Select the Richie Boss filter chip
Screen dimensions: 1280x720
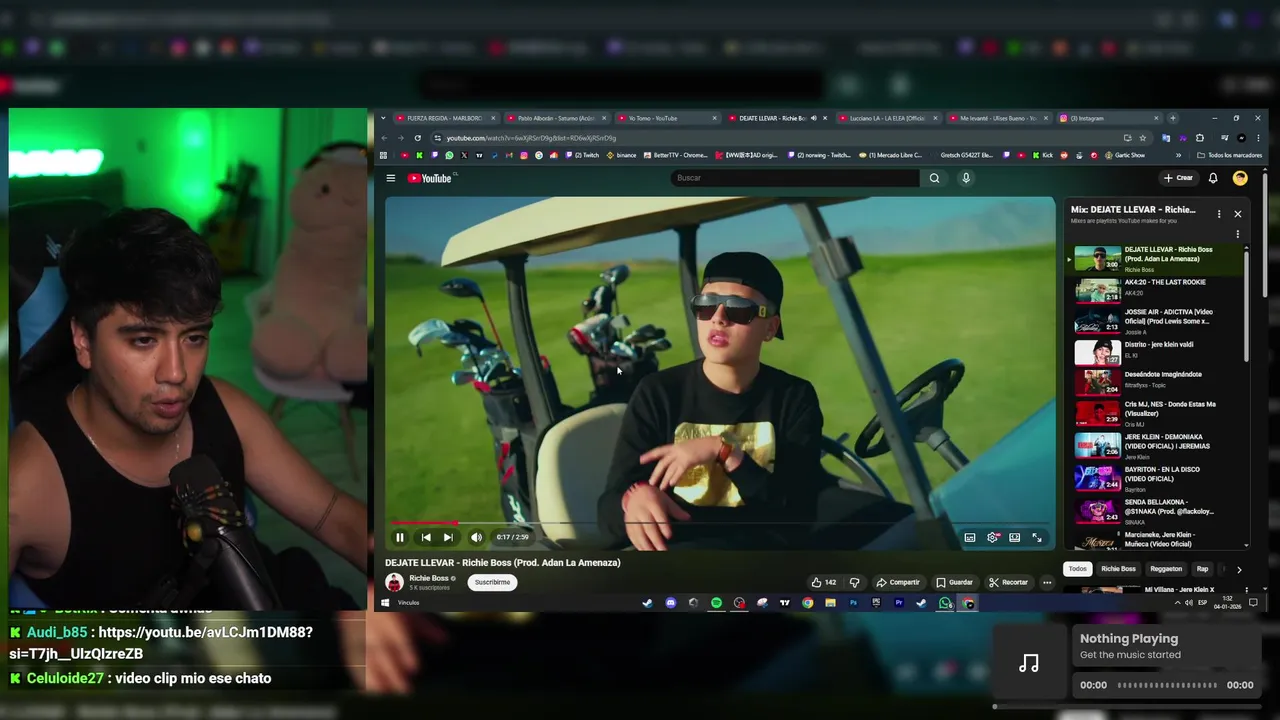pyautogui.click(x=1118, y=569)
